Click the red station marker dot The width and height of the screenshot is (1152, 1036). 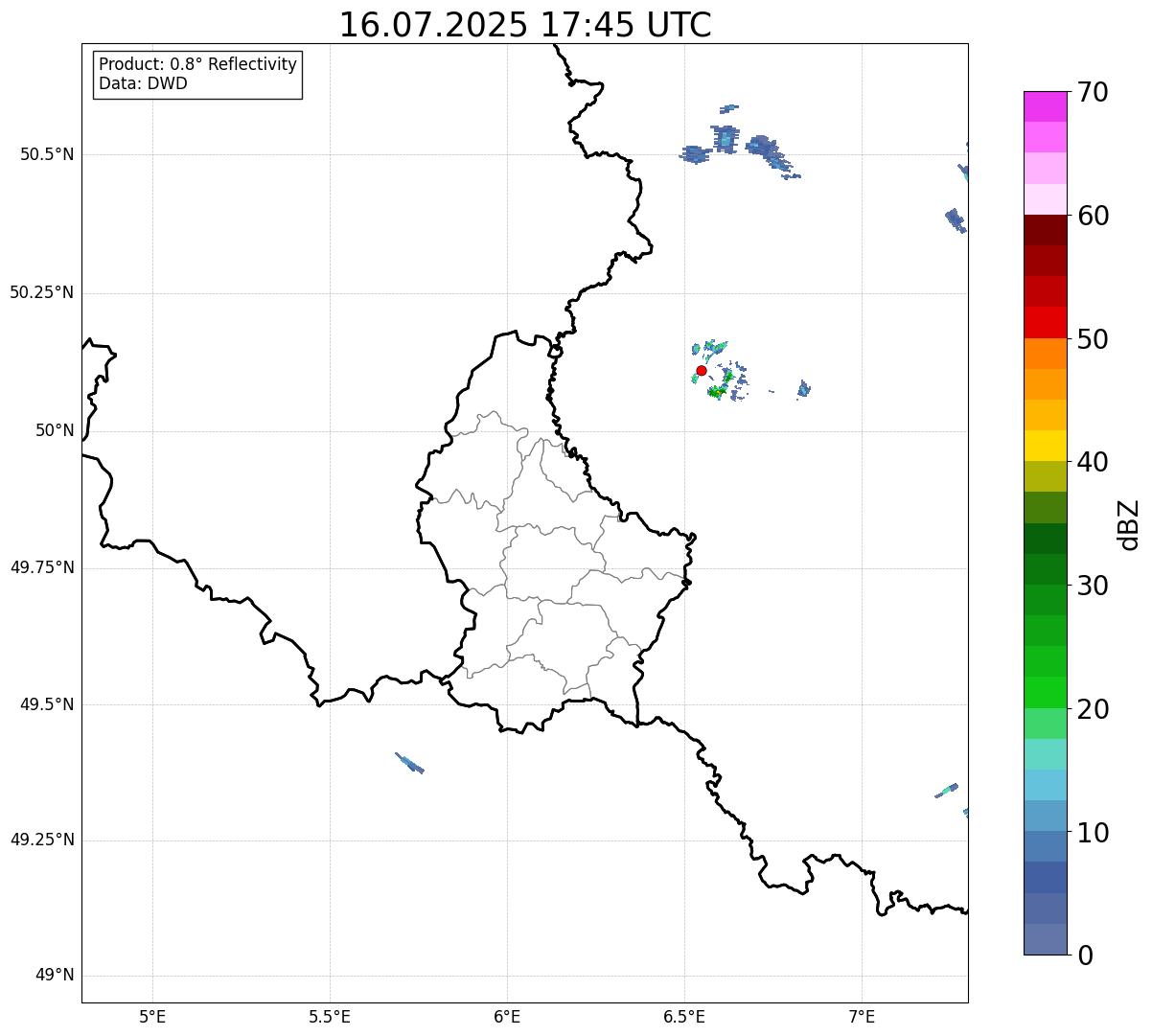[702, 370]
